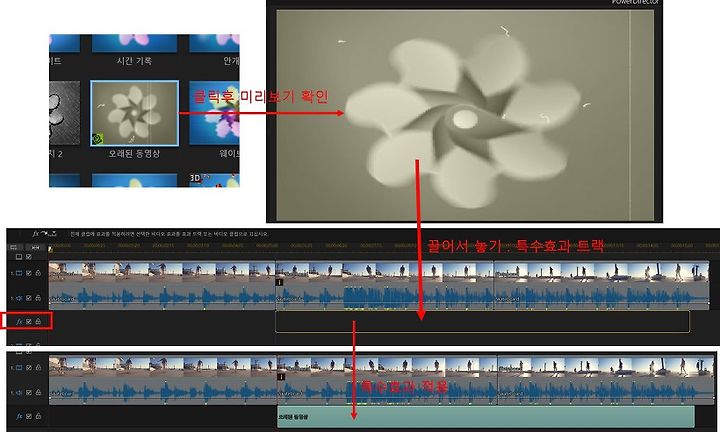Disable effect track holding 오래된 동영상 clip
Screen dimensions: 720x432
point(29,416)
